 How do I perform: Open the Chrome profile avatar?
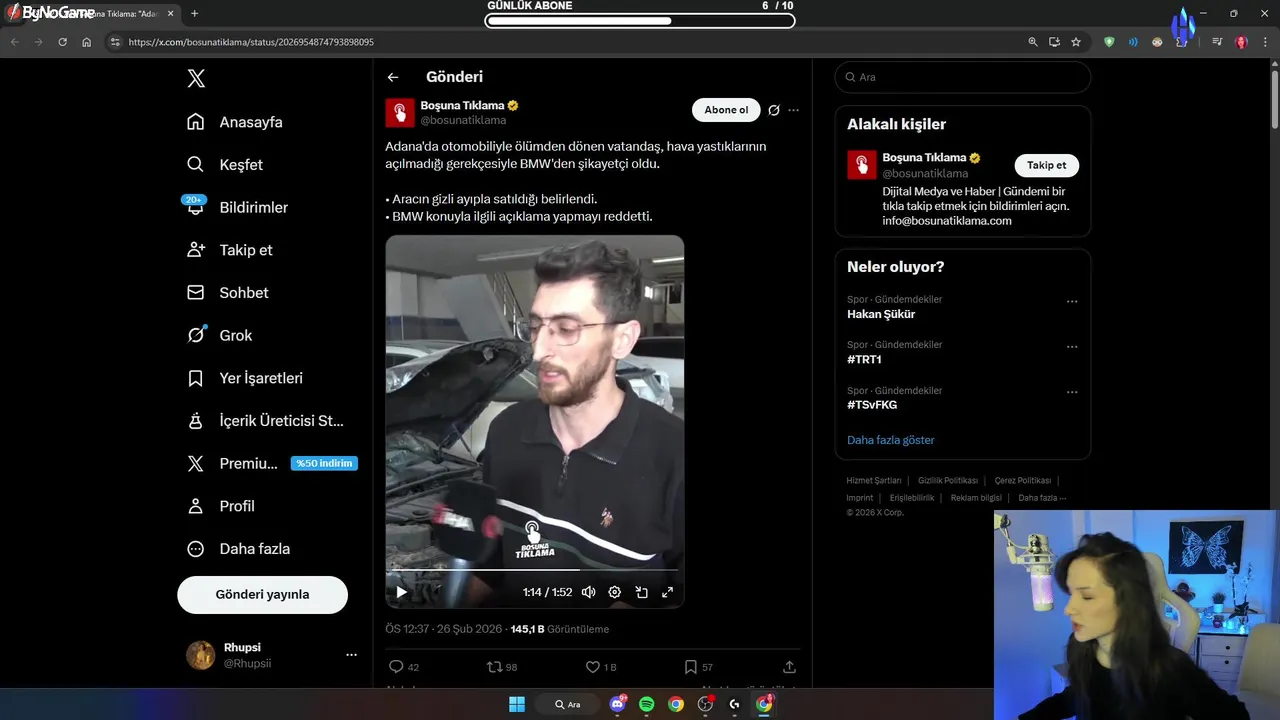point(1241,42)
